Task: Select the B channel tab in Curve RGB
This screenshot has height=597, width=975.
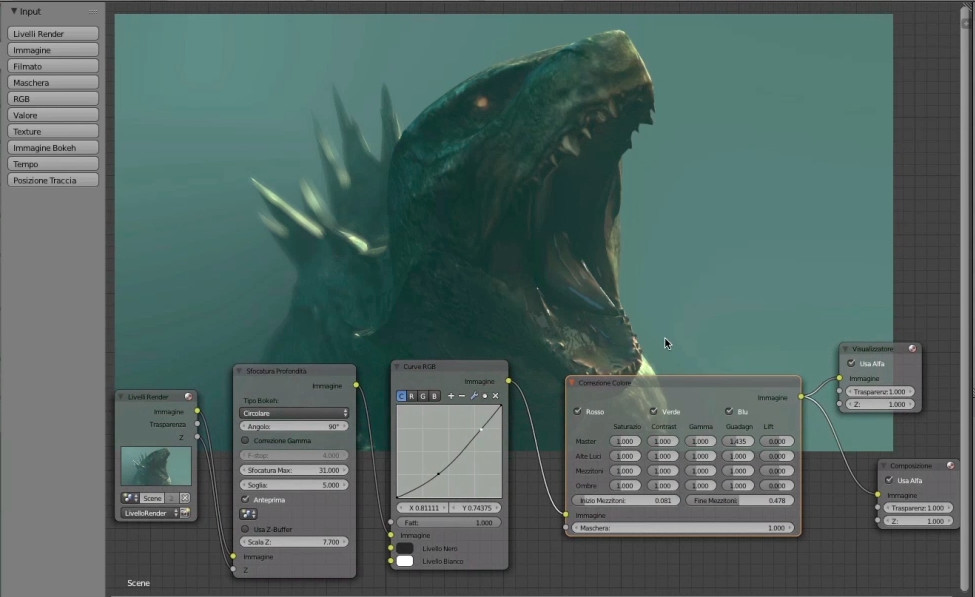Action: click(434, 396)
